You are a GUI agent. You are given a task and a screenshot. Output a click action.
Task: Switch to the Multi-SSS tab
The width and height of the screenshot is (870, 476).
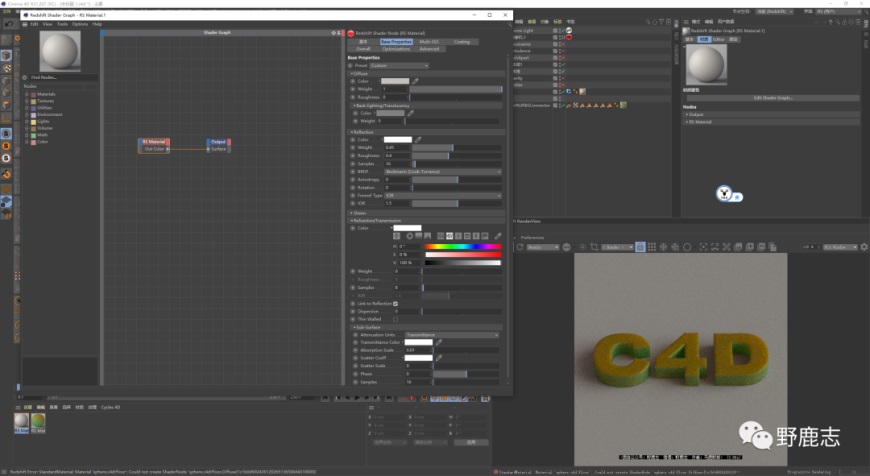(x=429, y=42)
